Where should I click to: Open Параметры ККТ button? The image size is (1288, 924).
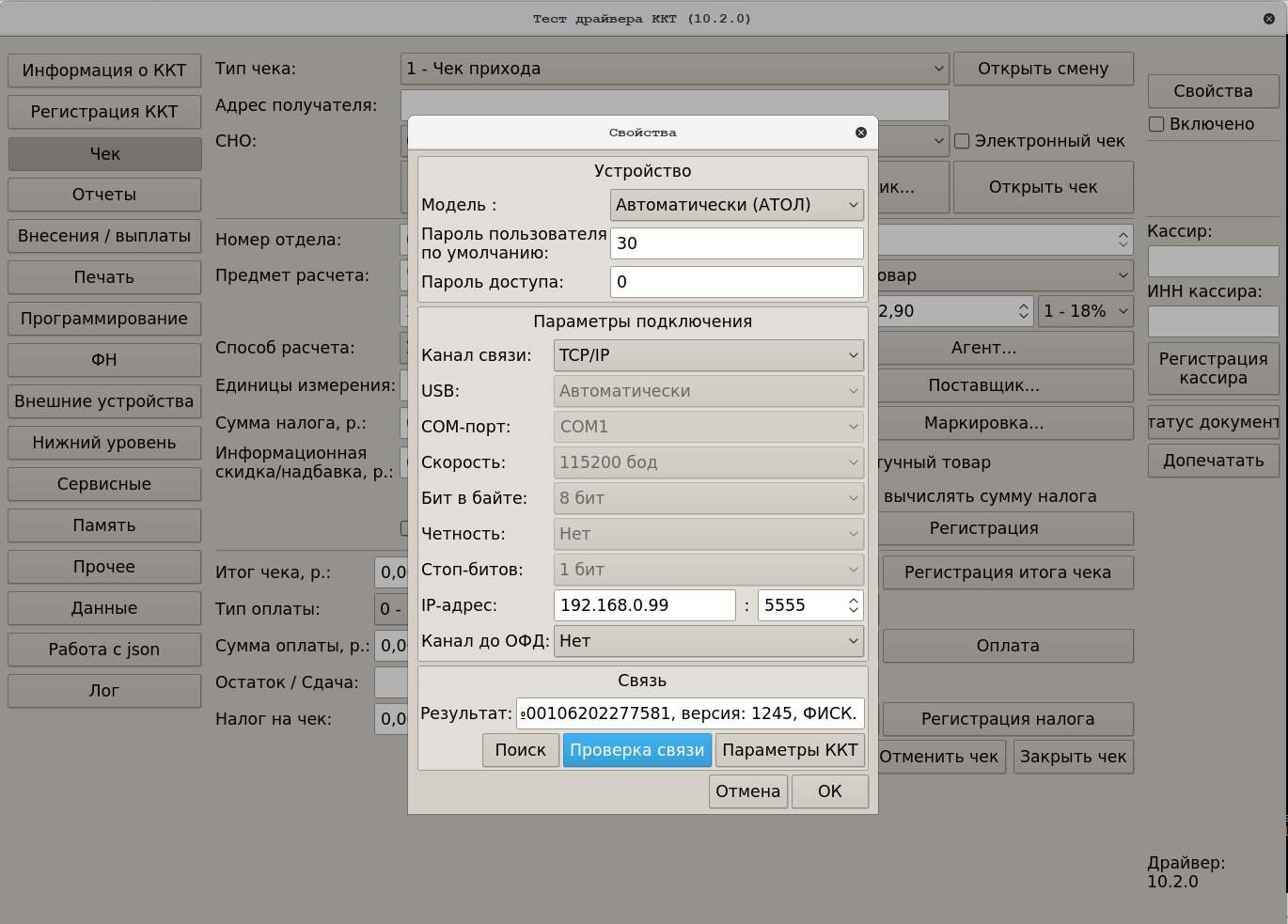coord(790,750)
